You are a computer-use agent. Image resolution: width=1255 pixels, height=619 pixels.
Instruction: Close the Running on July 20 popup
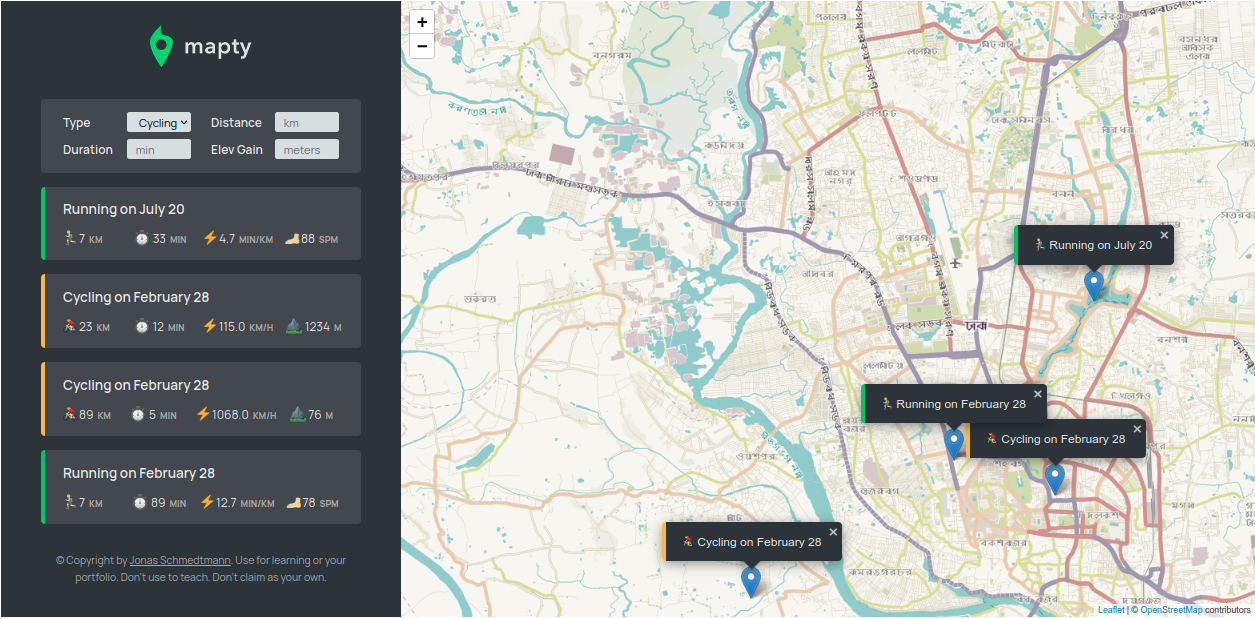click(x=1164, y=235)
